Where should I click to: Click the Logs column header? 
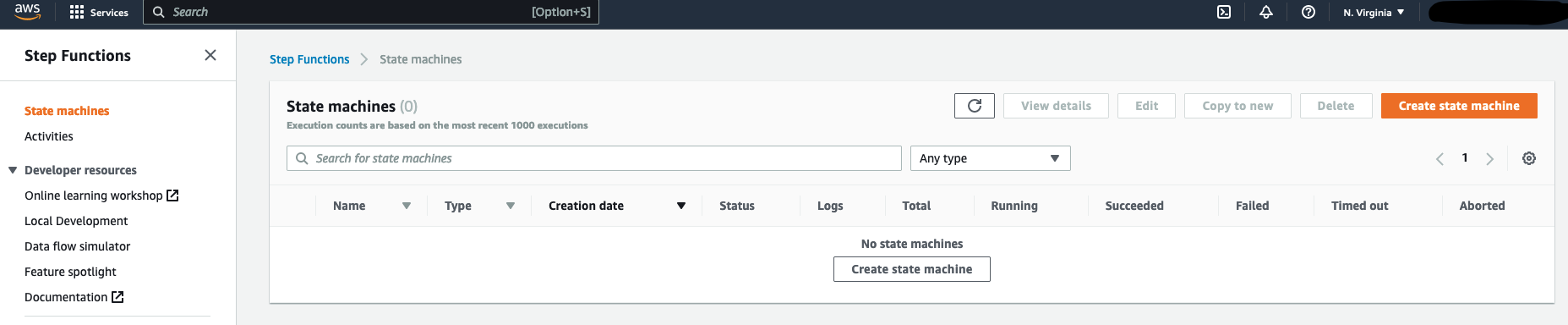point(830,206)
